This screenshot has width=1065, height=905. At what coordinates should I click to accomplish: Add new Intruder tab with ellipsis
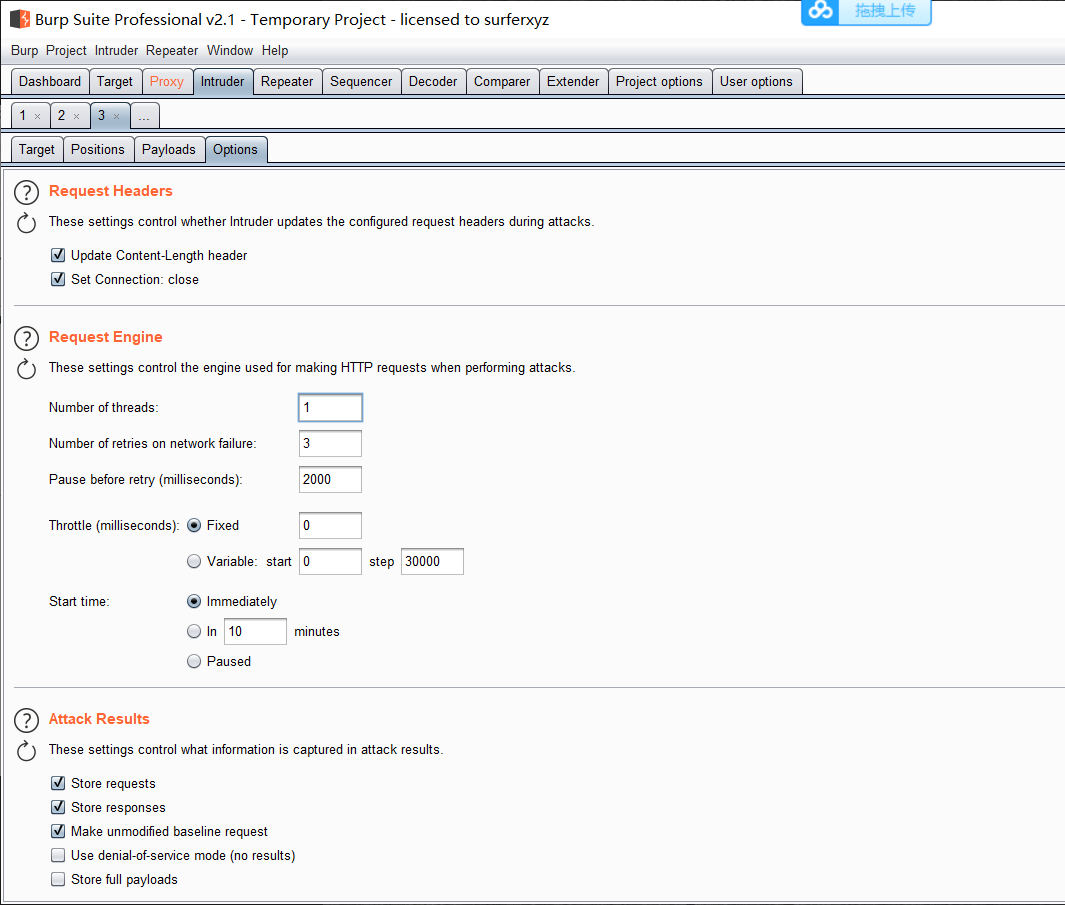click(144, 116)
